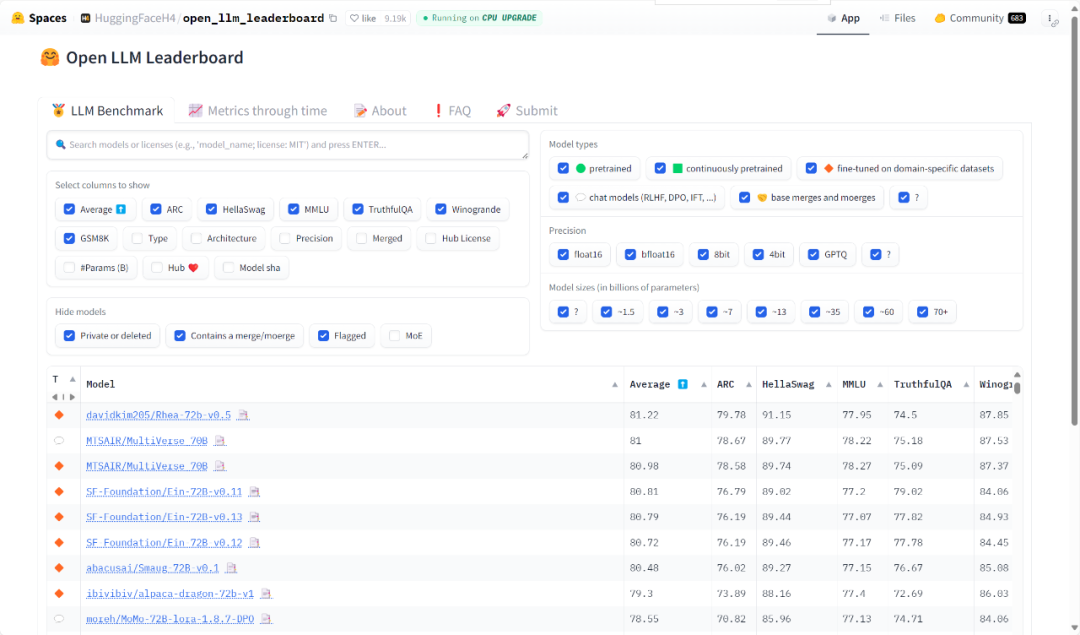
Task: Uncheck the bfloat16 precision checkbox
Action: [630, 255]
